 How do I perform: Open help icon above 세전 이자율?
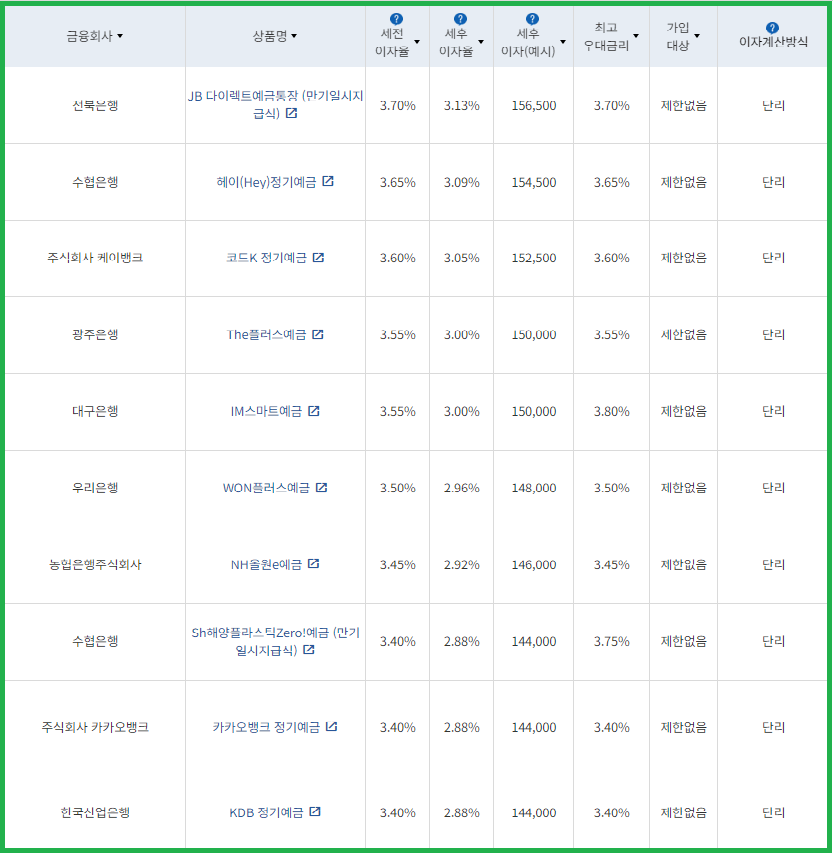[397, 19]
